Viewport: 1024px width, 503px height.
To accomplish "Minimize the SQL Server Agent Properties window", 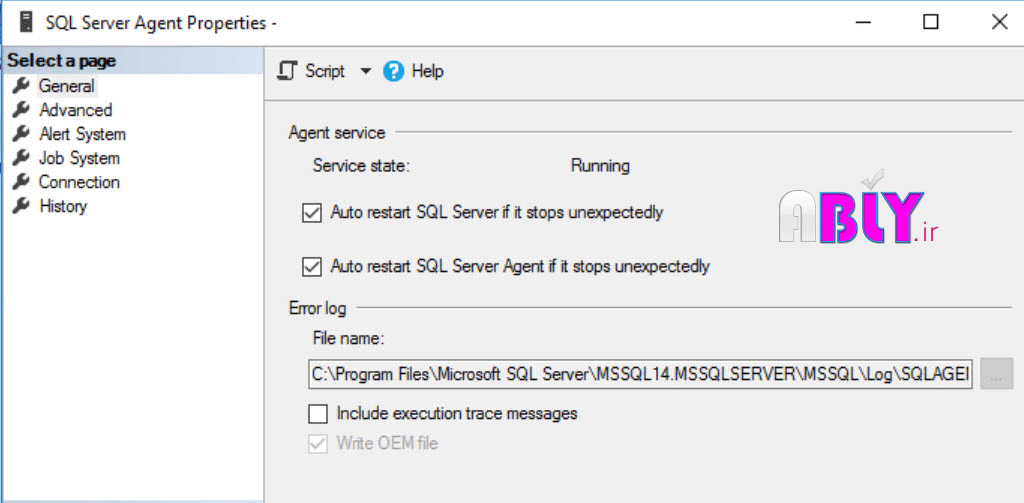I will tap(863, 23).
